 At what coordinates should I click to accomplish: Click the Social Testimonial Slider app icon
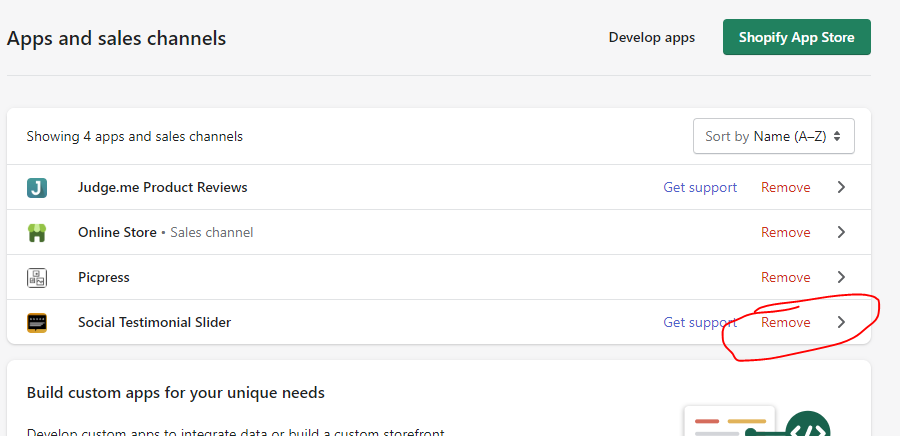pos(37,323)
